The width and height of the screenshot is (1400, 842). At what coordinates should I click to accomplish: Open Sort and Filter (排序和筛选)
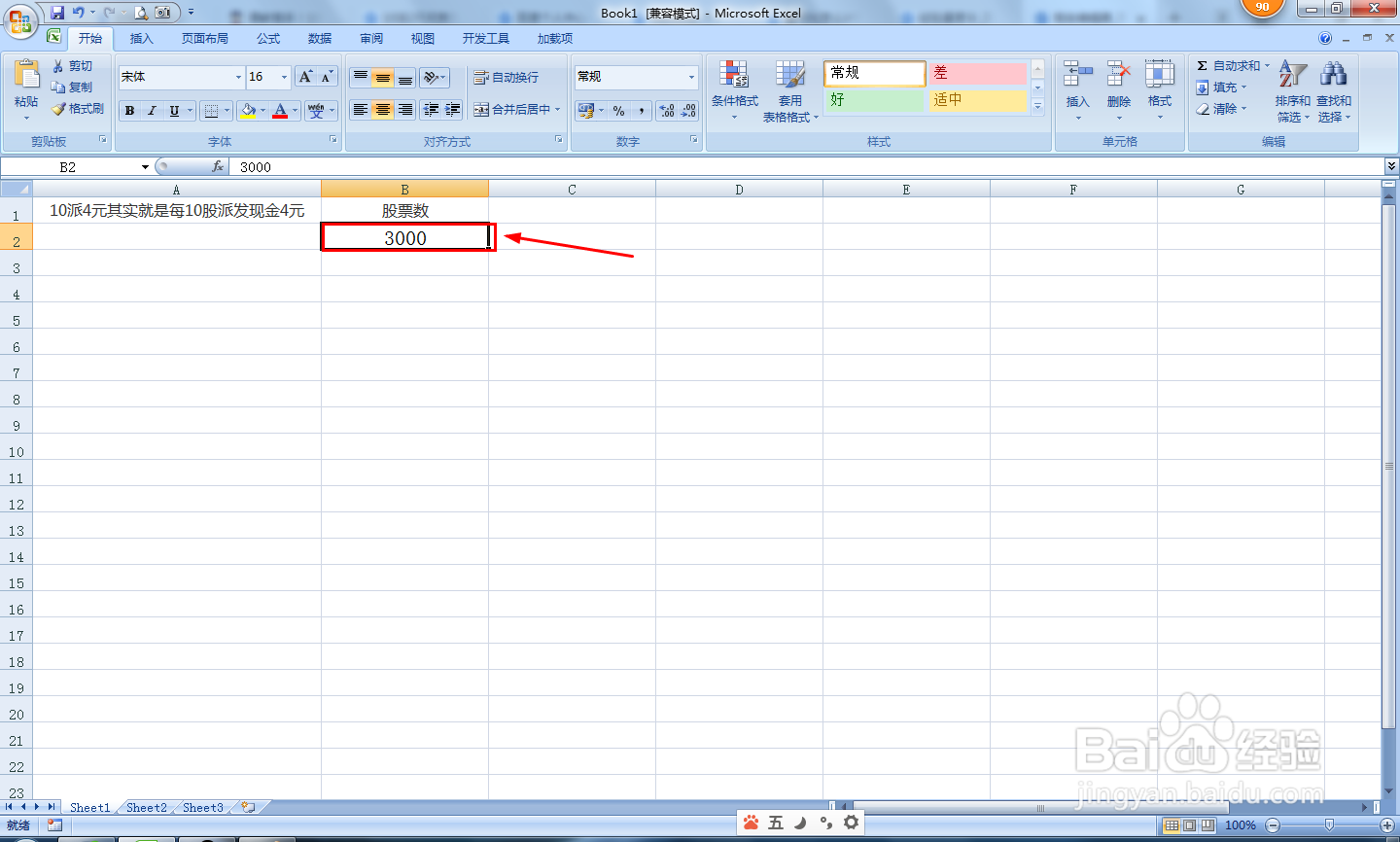[x=1293, y=89]
